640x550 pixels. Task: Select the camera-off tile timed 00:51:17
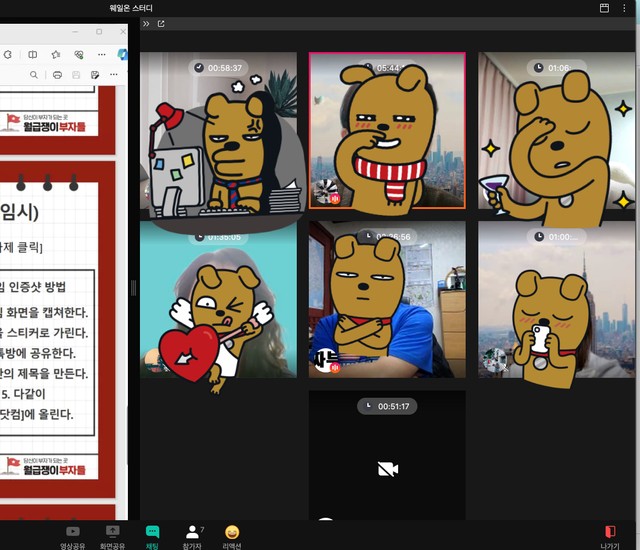[387, 455]
